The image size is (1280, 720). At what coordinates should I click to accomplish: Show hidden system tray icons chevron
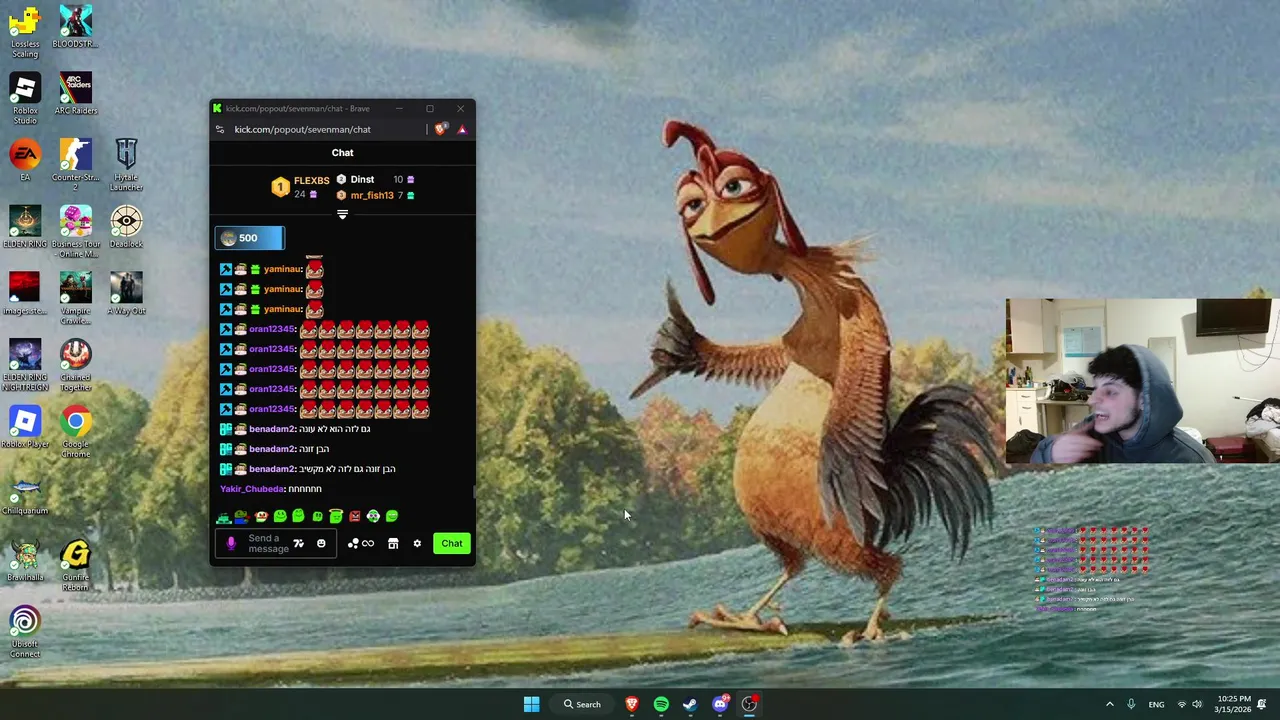click(x=1109, y=704)
